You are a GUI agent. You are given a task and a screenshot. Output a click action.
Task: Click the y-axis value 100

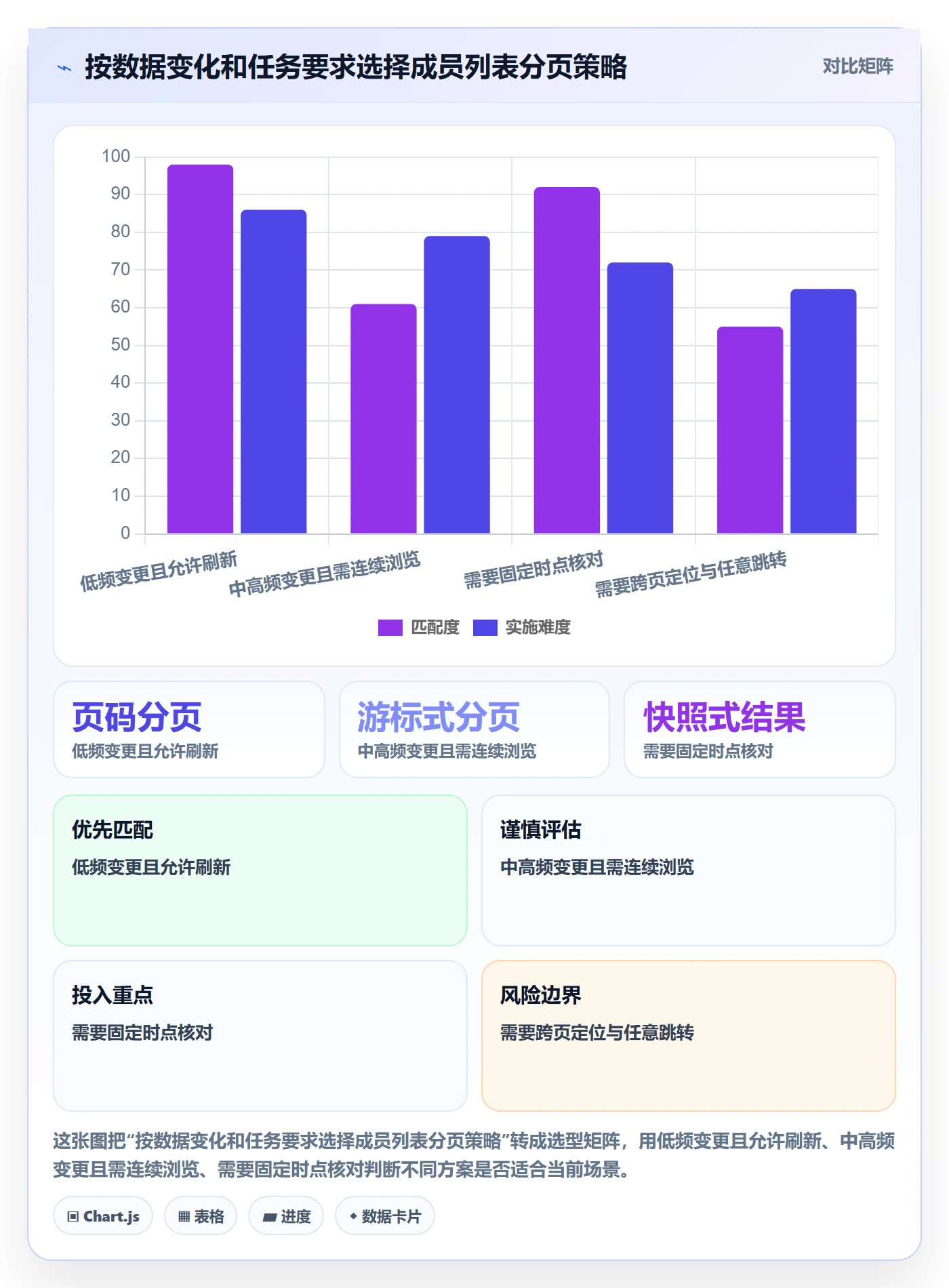tap(116, 157)
